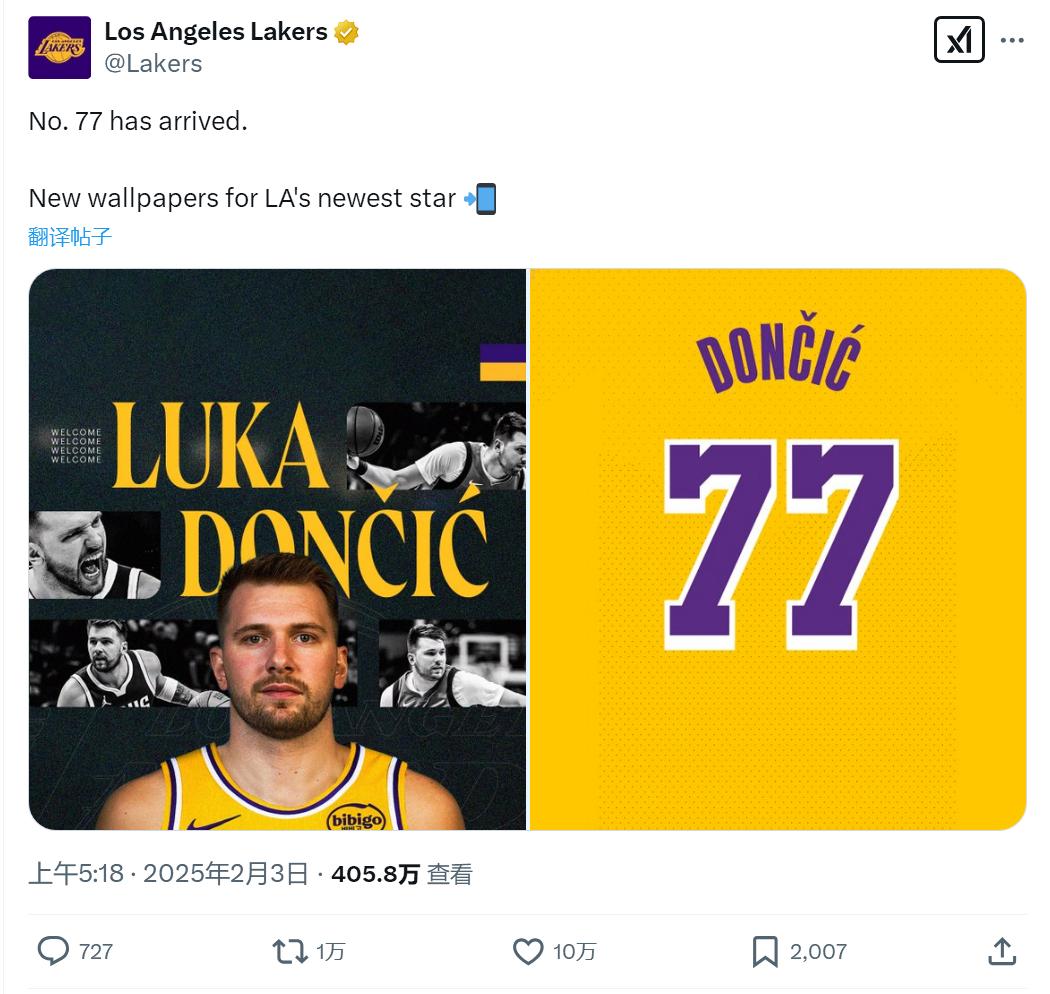Click the share upload icon
The width and height of the screenshot is (1050, 994).
pos(1002,951)
